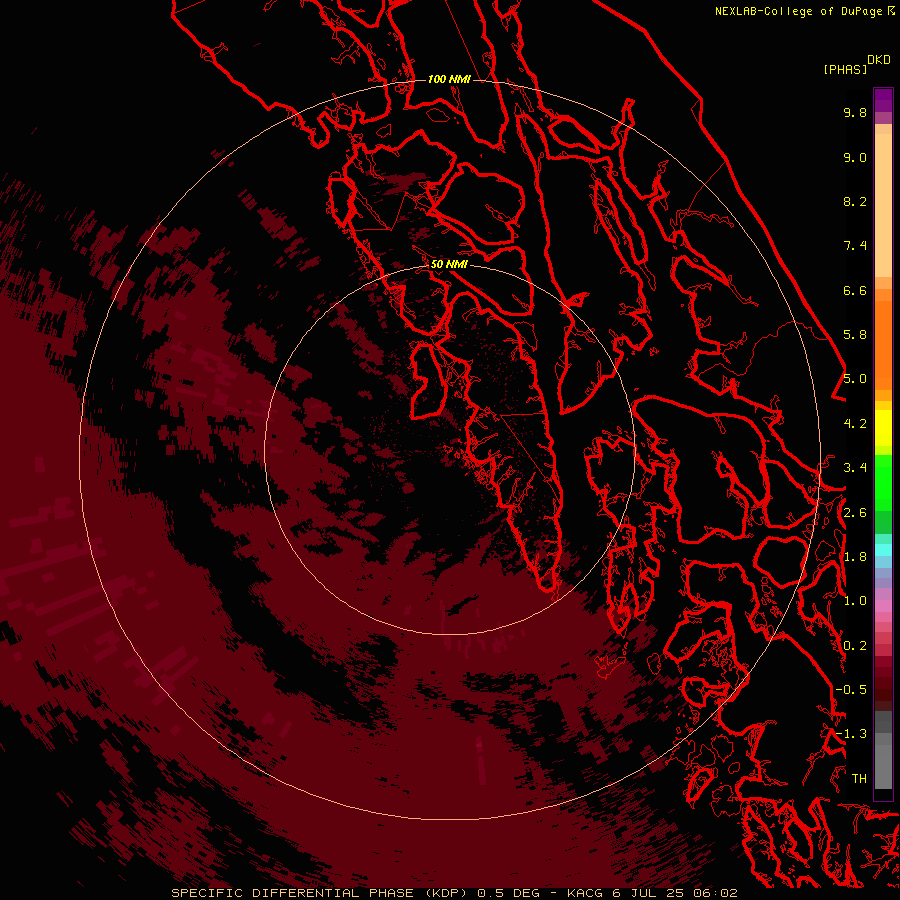900x900 pixels.
Task: Click the 7.4 value on the color scale
Action: [855, 246]
